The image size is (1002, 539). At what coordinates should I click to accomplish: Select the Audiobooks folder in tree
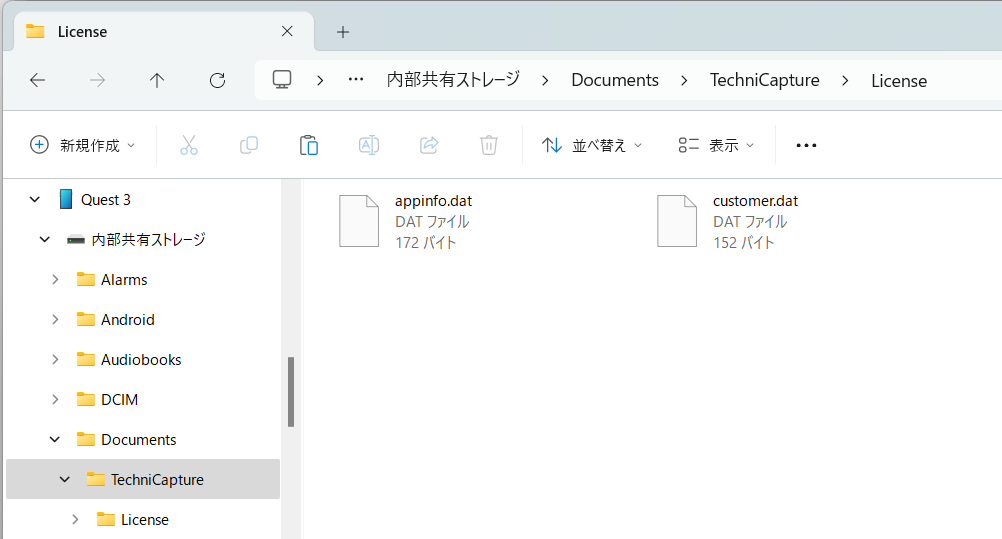[141, 359]
